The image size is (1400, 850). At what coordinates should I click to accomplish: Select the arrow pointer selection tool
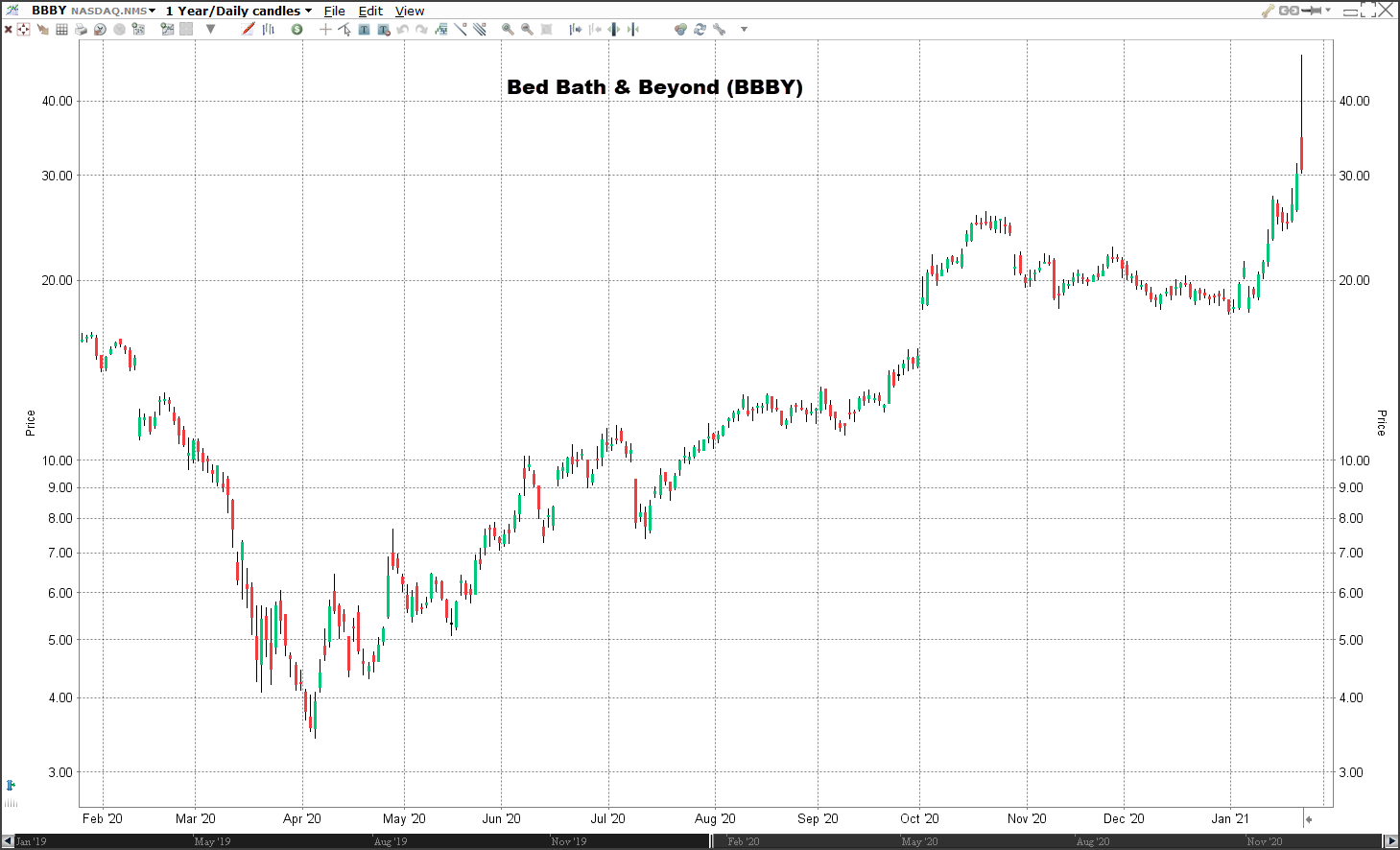344,29
